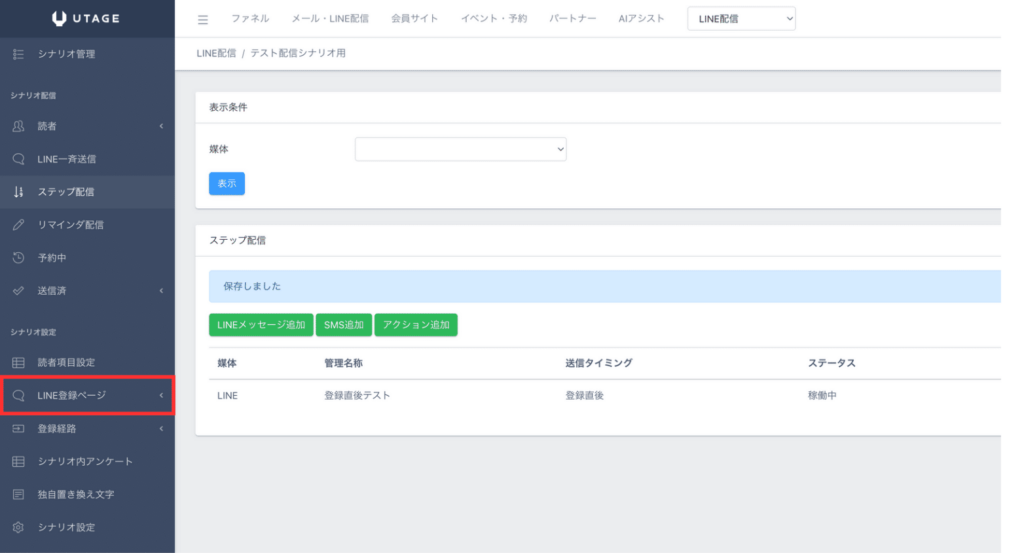
Task: Click the 管理名称 column header
Action: click(344, 363)
